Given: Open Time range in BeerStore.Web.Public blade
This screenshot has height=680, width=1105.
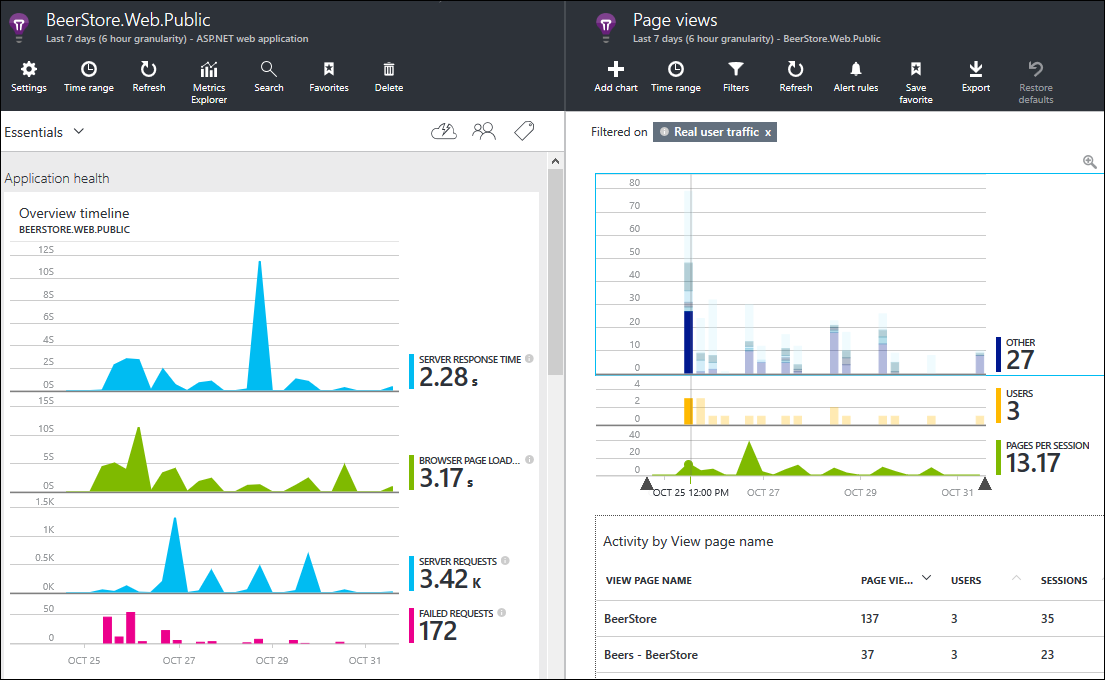Looking at the screenshot, I should (89, 77).
